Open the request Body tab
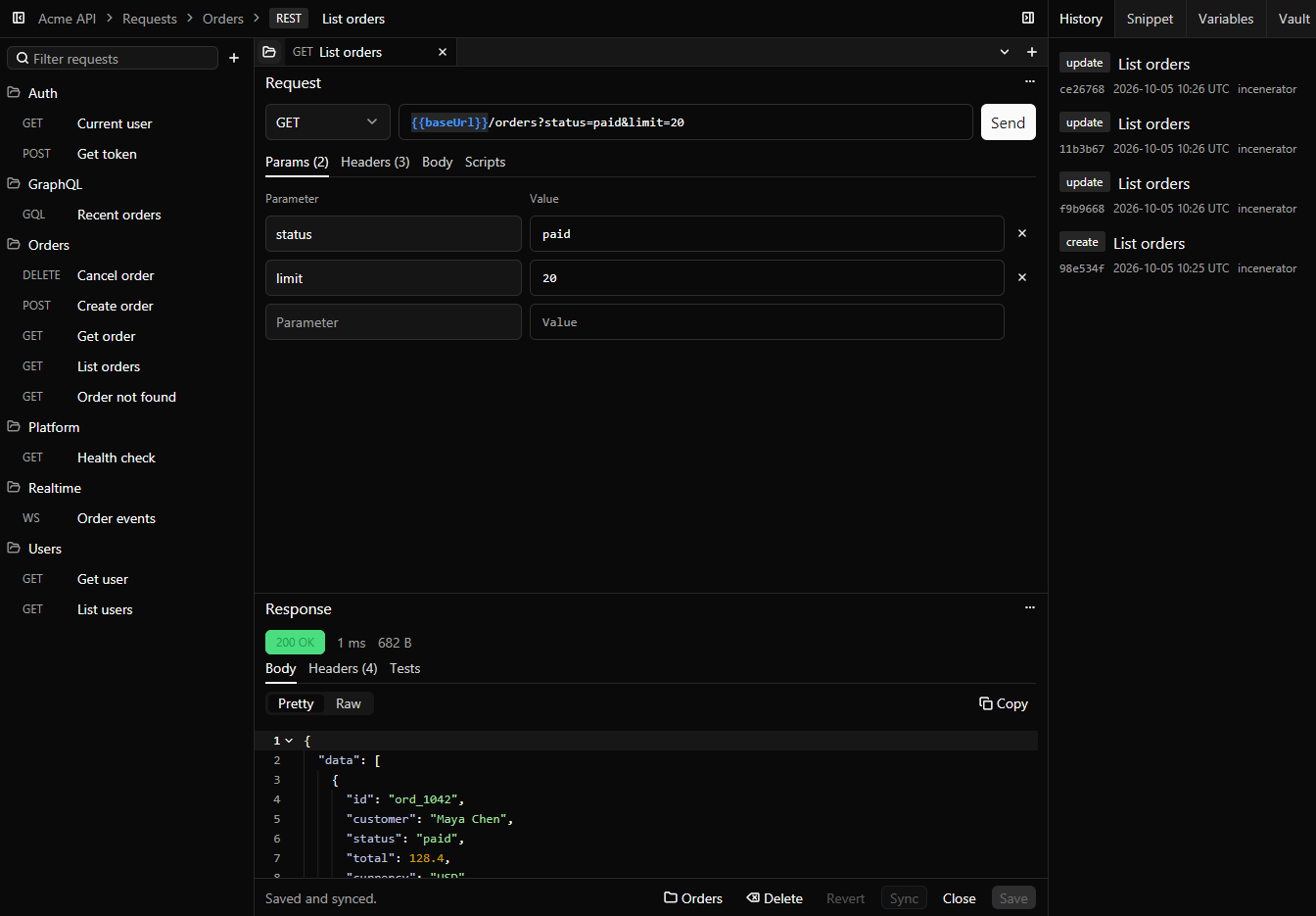The height and width of the screenshot is (916, 1316). pos(437,162)
